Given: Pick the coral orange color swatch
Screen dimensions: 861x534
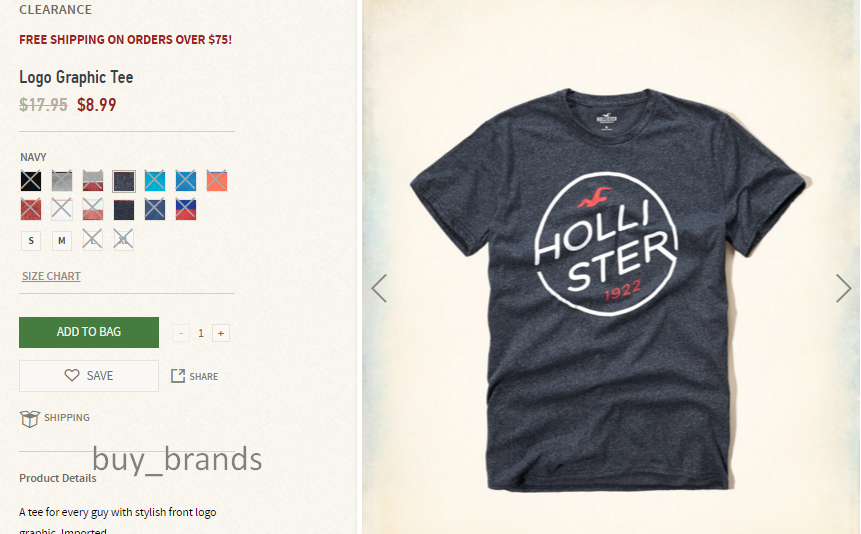Looking at the screenshot, I should point(217,181).
